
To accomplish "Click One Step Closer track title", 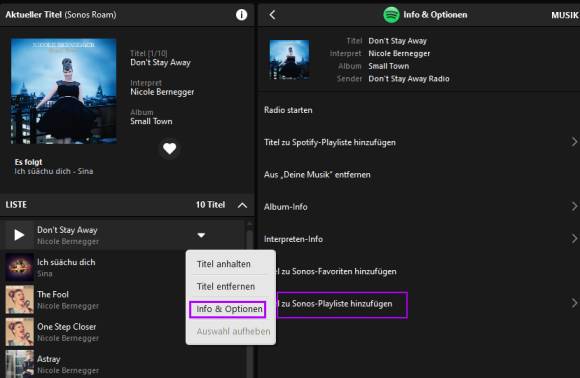I will 67,327.
